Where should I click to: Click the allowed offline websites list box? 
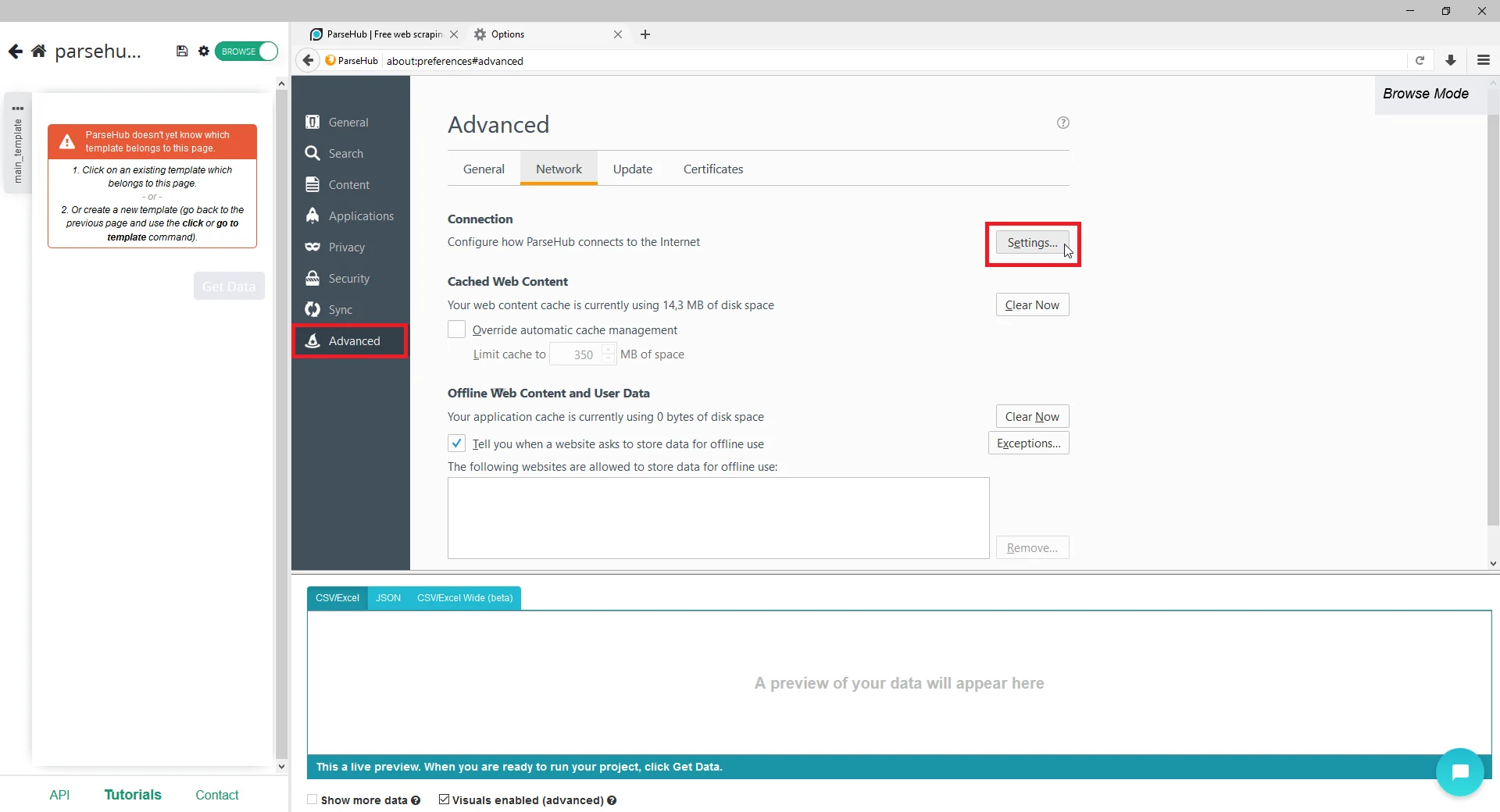(718, 518)
